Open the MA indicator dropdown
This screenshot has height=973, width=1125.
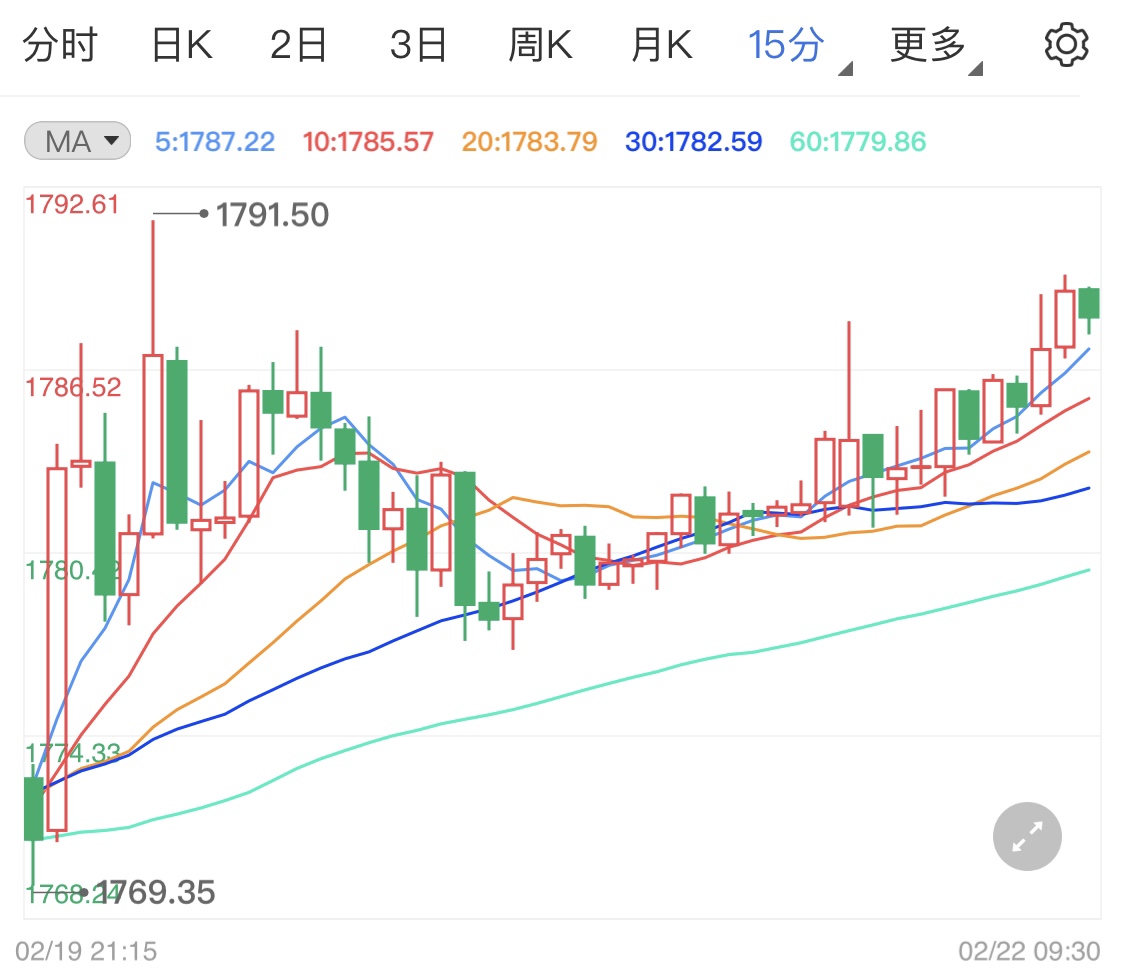tap(77, 141)
